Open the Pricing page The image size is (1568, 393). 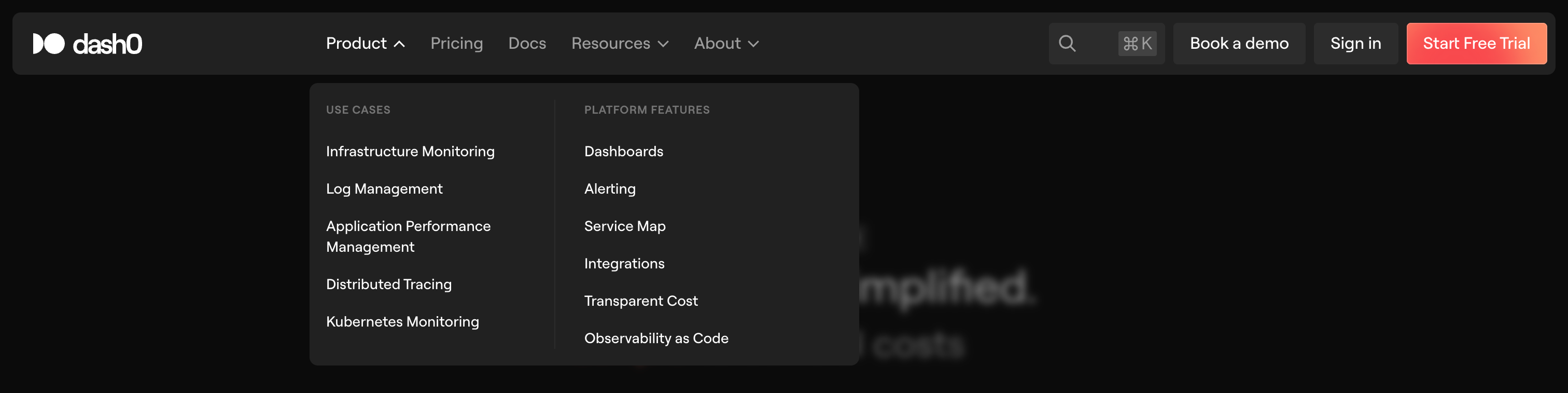pyautogui.click(x=456, y=44)
